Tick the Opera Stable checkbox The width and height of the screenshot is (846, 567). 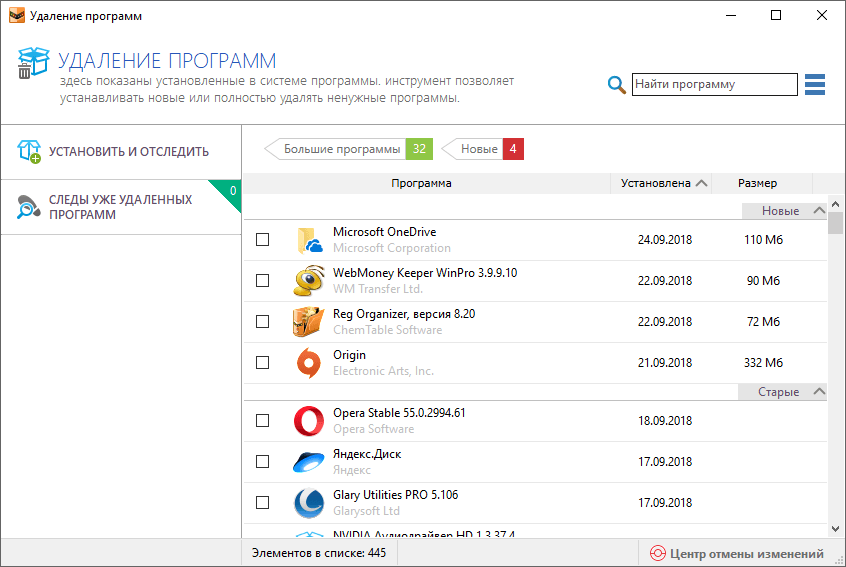pos(263,421)
